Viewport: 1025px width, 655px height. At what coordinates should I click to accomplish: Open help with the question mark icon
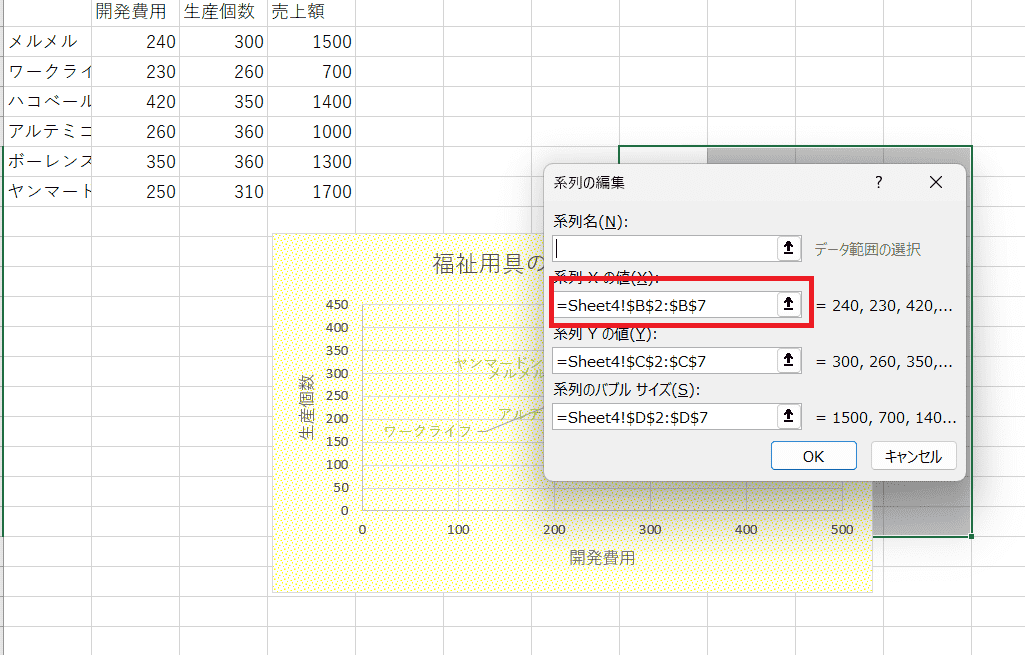coord(879,182)
